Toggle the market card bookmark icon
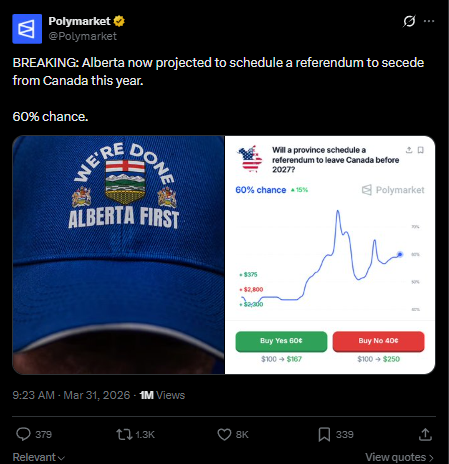Image resolution: width=449 pixels, height=464 pixels. point(421,150)
